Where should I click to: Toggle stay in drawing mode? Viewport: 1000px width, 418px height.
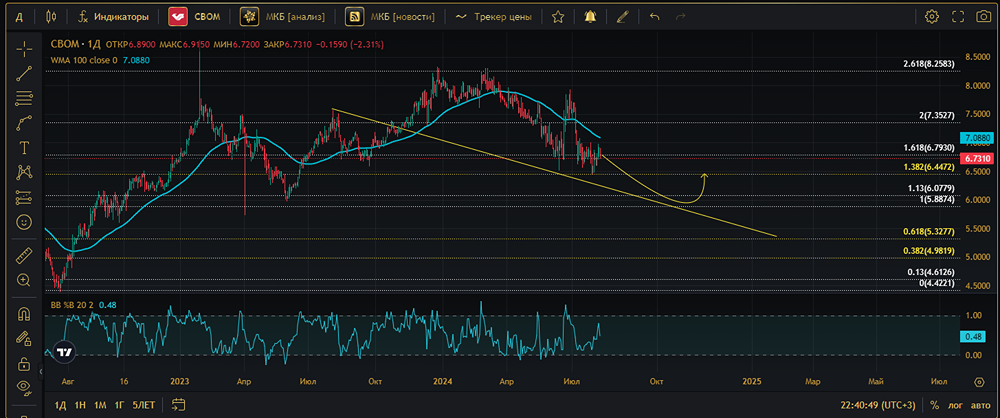pos(24,338)
